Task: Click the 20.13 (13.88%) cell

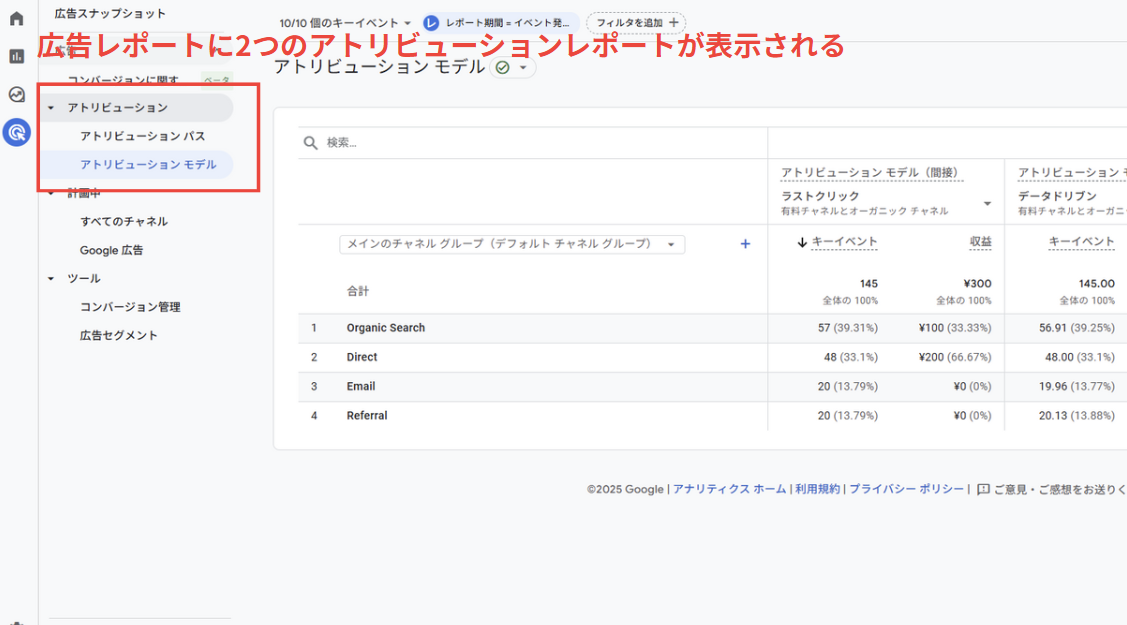Action: 1077,416
